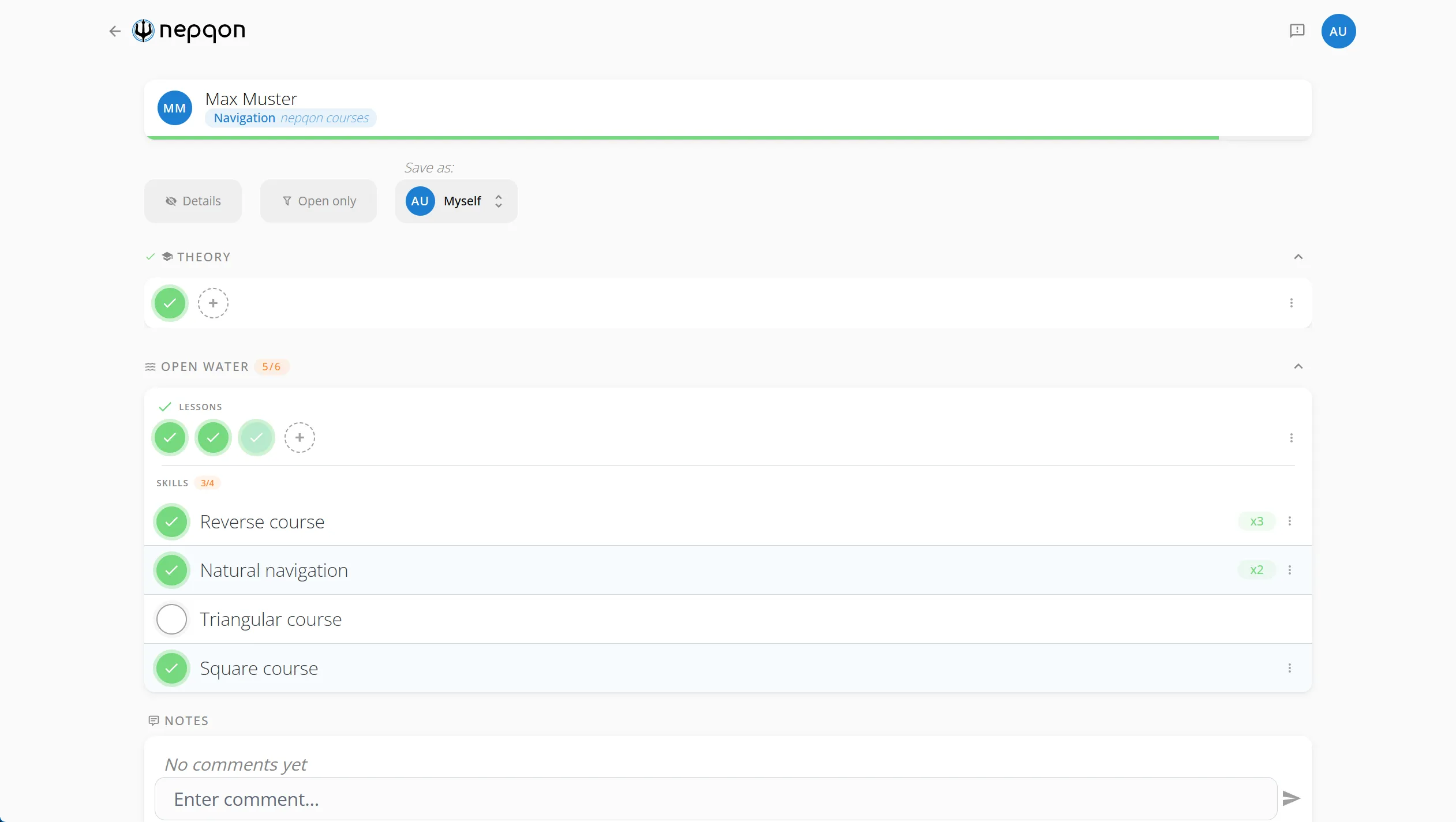Viewport: 1456px width, 822px height.
Task: Uncheck the Square course skill
Action: tap(171, 668)
